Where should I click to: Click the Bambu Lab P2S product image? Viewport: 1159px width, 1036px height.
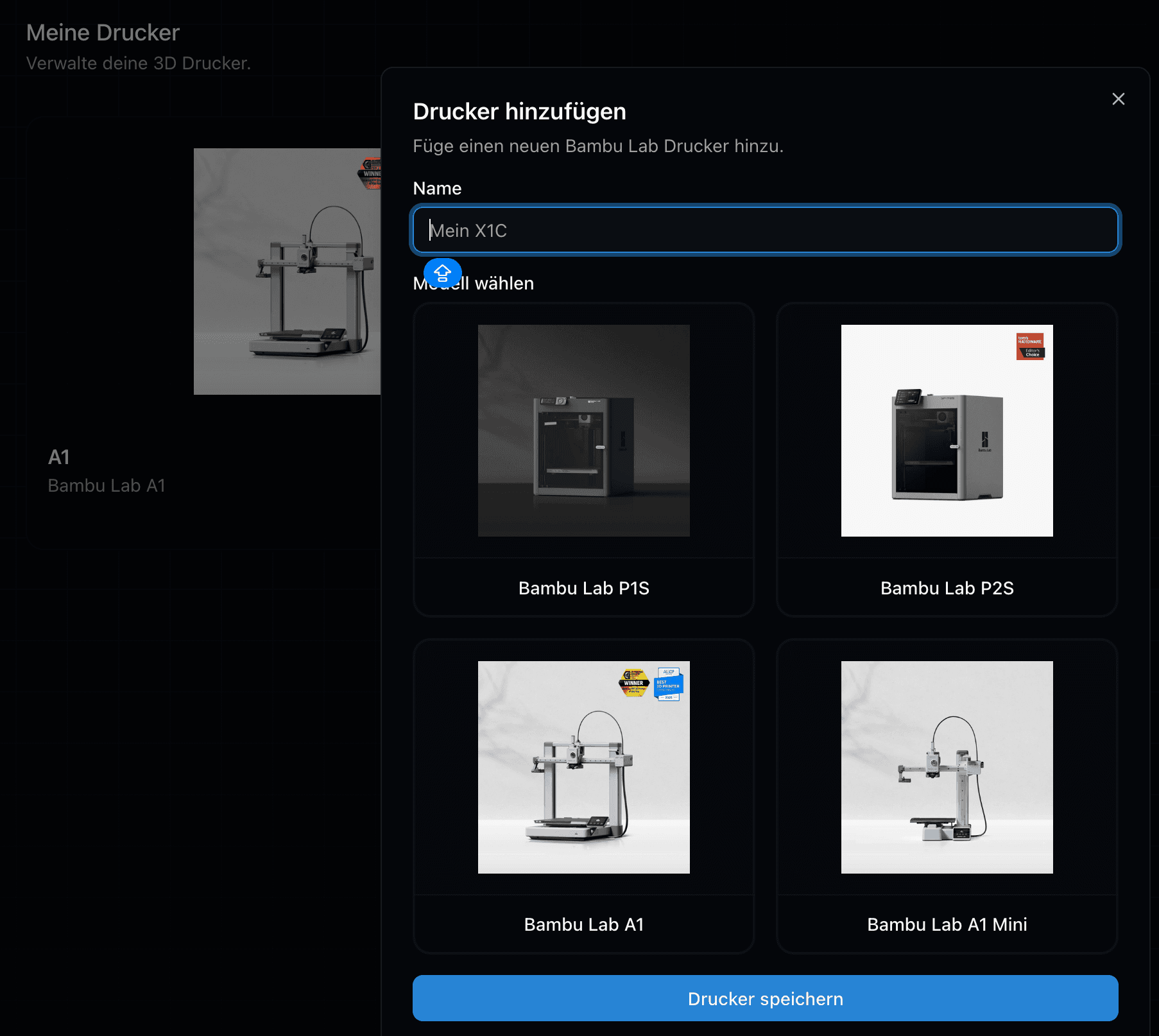(947, 430)
